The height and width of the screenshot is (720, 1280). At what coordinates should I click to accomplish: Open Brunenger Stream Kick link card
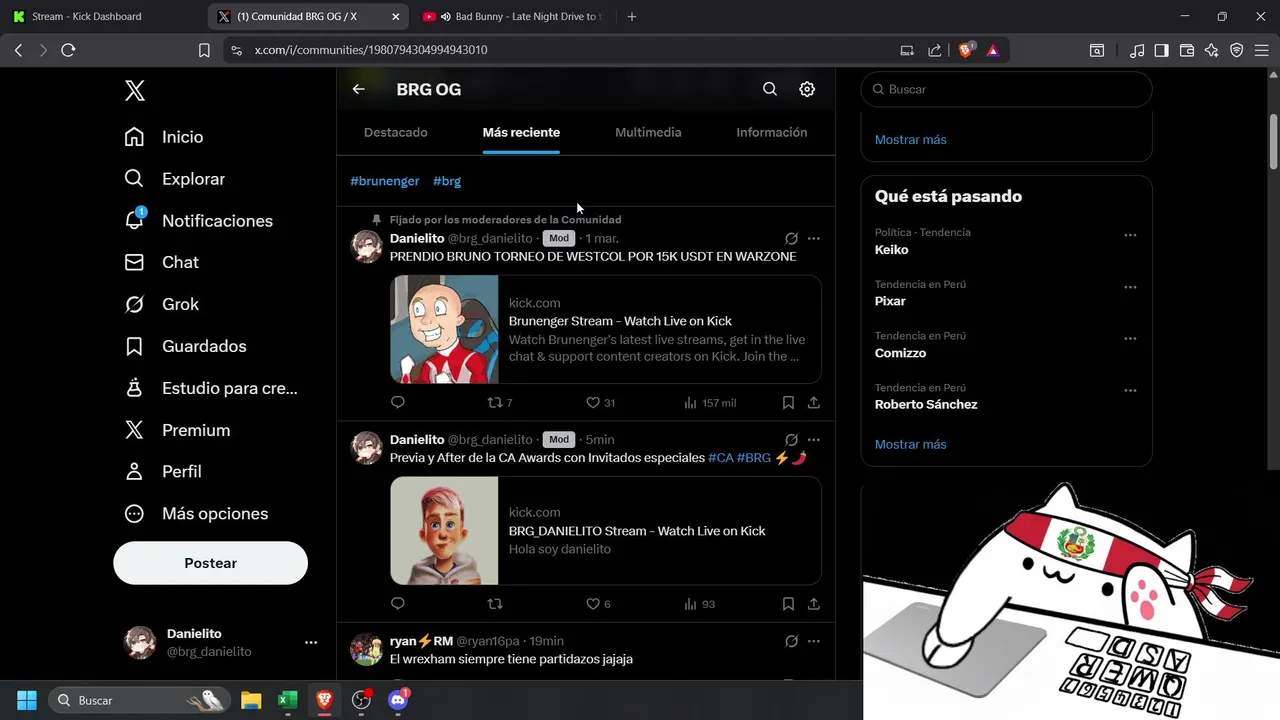[606, 329]
